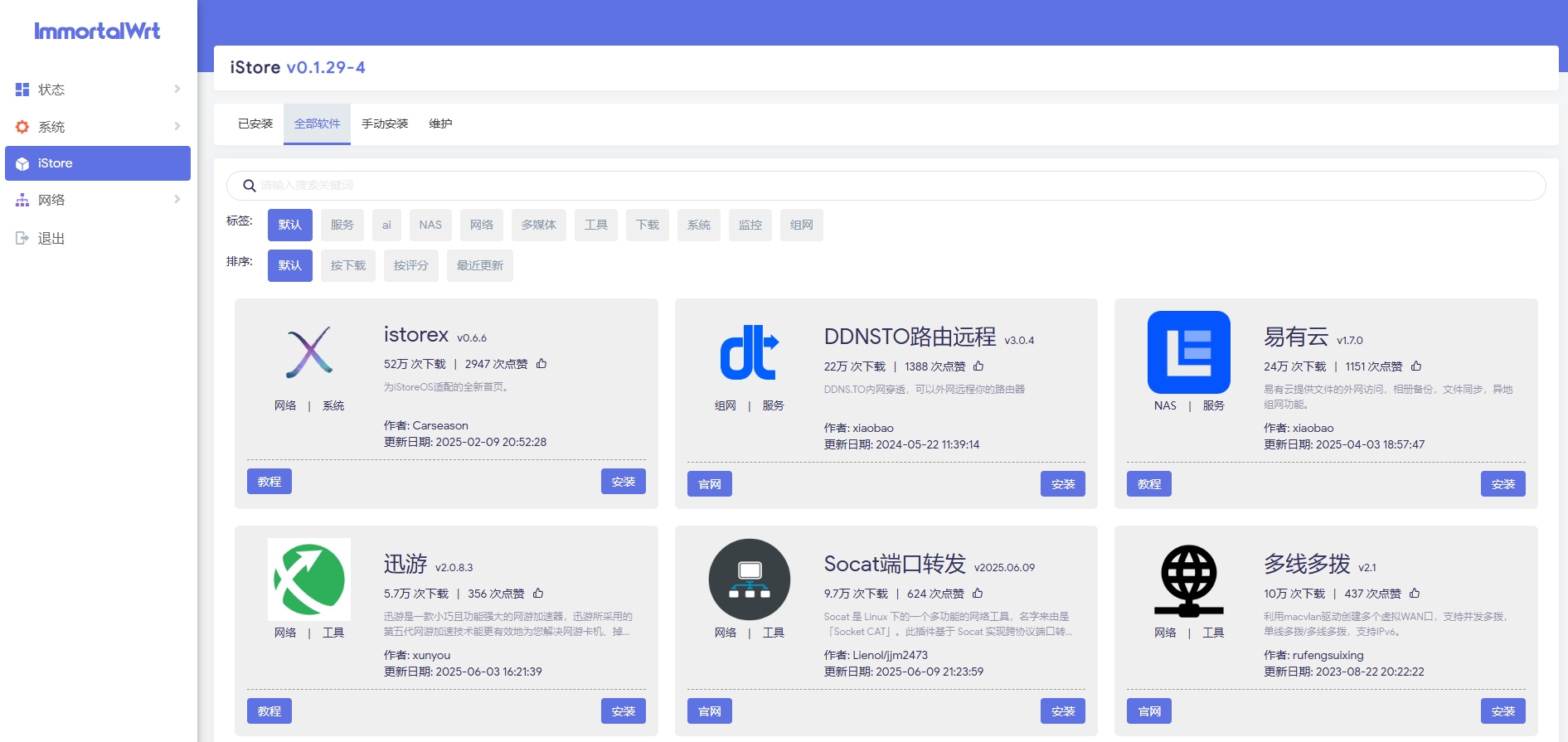
Task: Install the 迅游 app
Action: tap(624, 711)
